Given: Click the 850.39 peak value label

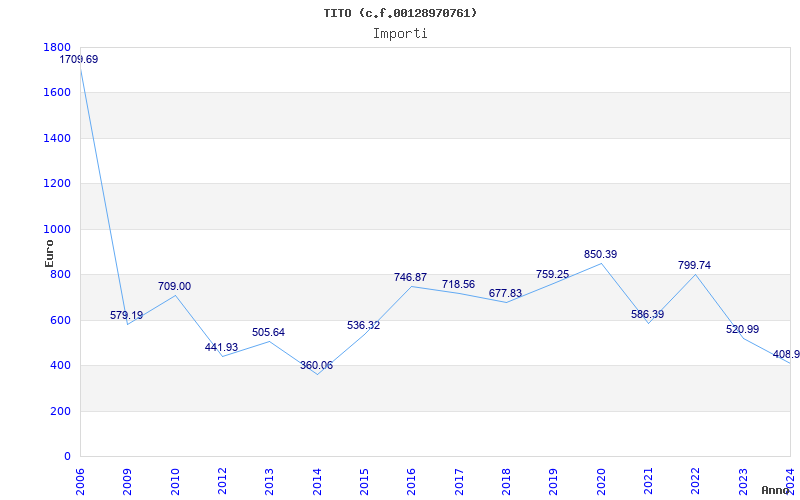Looking at the screenshot, I should (600, 255).
